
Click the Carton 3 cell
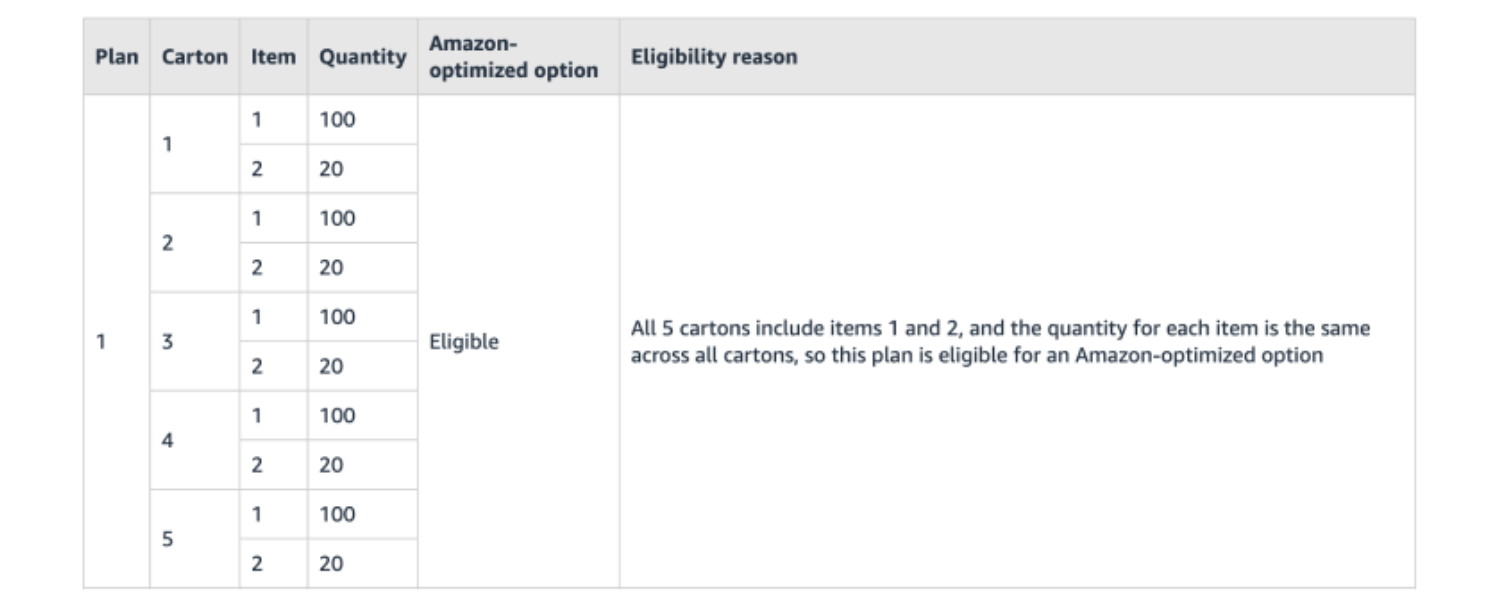click(168, 342)
